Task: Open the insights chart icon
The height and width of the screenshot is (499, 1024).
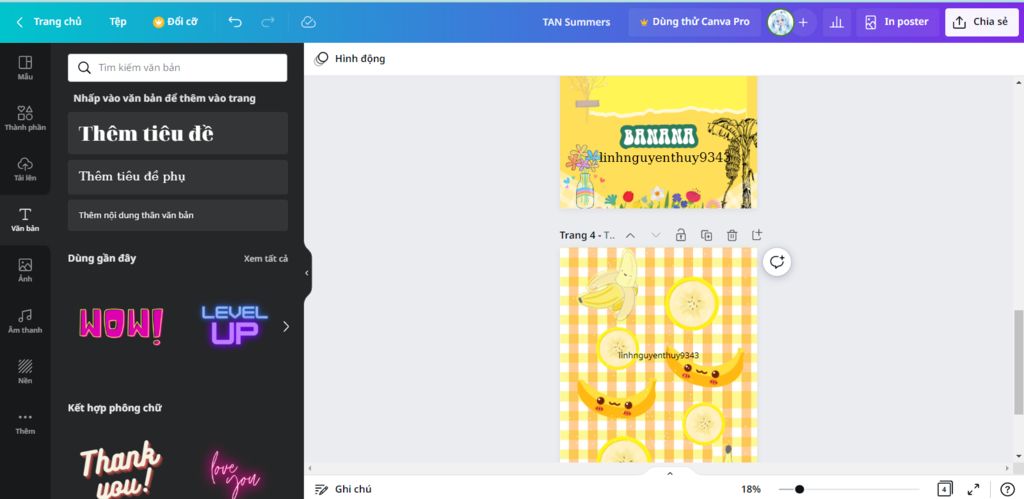Action: (836, 22)
